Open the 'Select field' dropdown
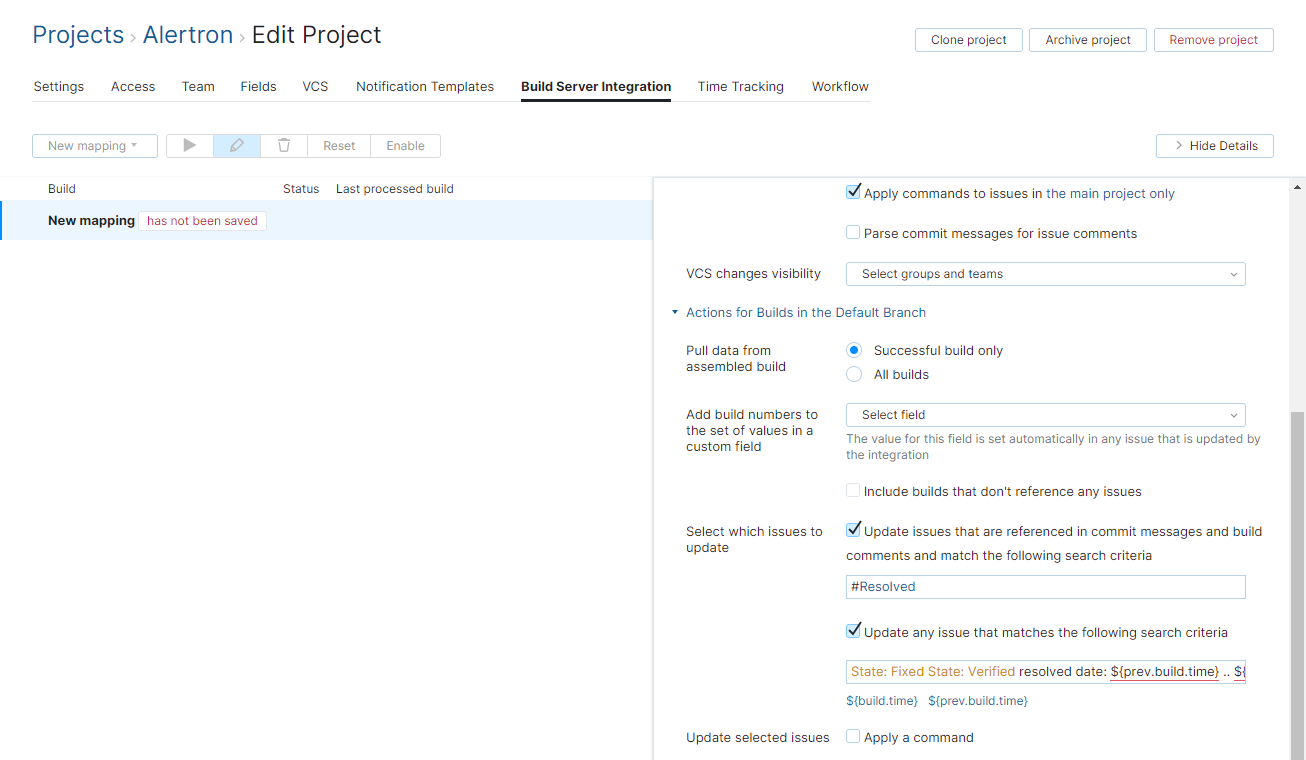1306x760 pixels. click(x=1045, y=415)
